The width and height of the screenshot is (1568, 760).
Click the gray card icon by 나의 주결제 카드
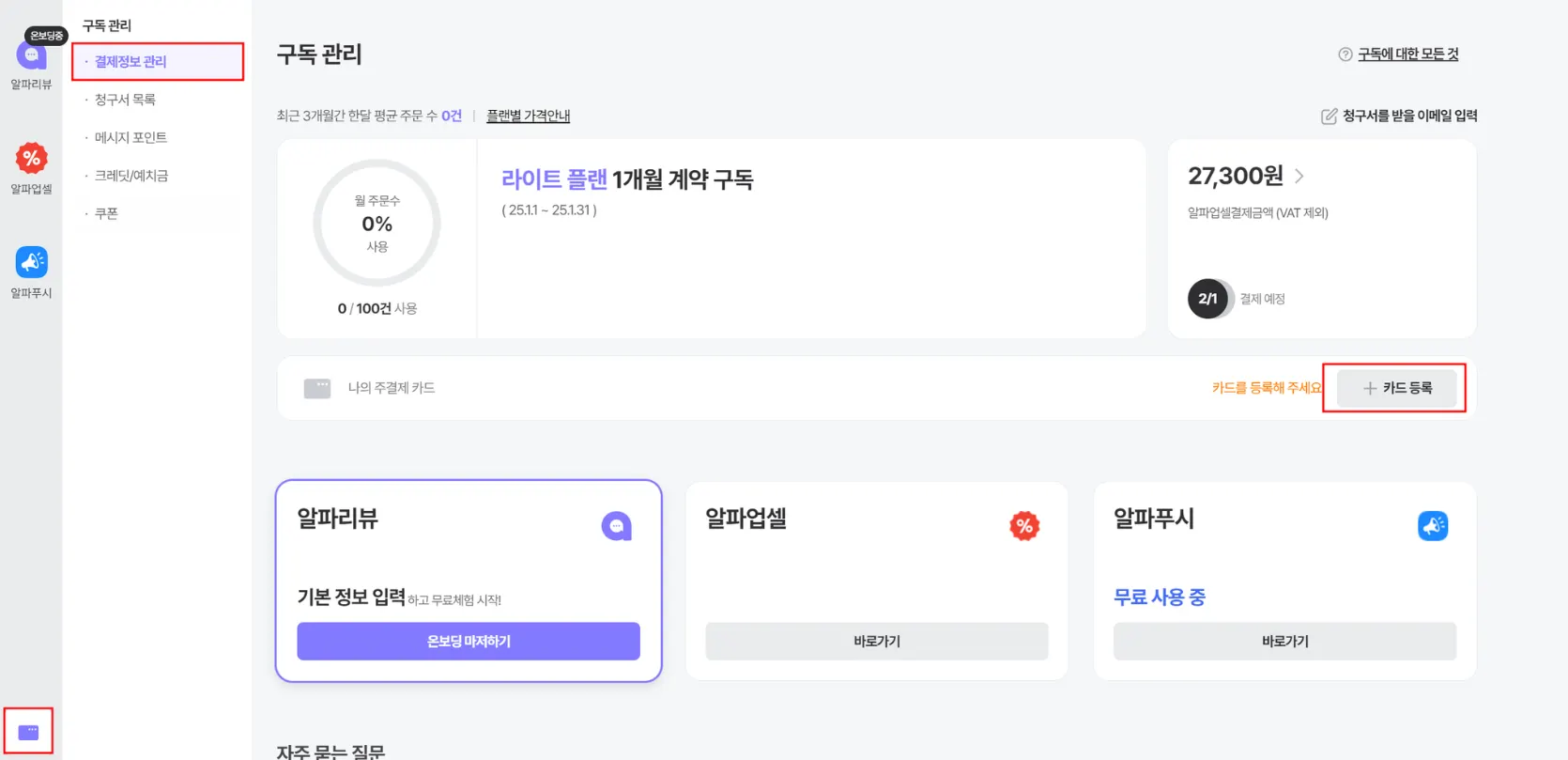317,388
